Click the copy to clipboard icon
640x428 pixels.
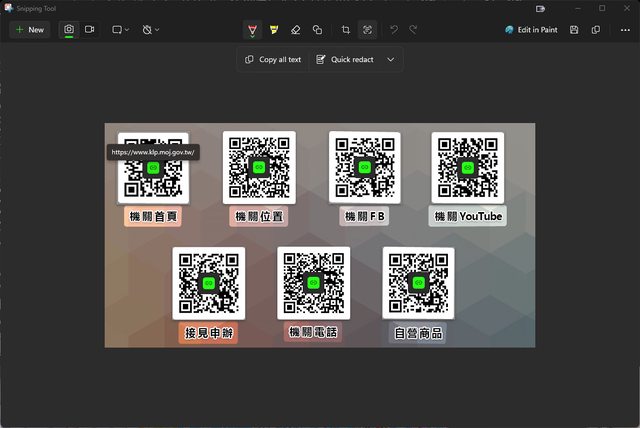(596, 30)
